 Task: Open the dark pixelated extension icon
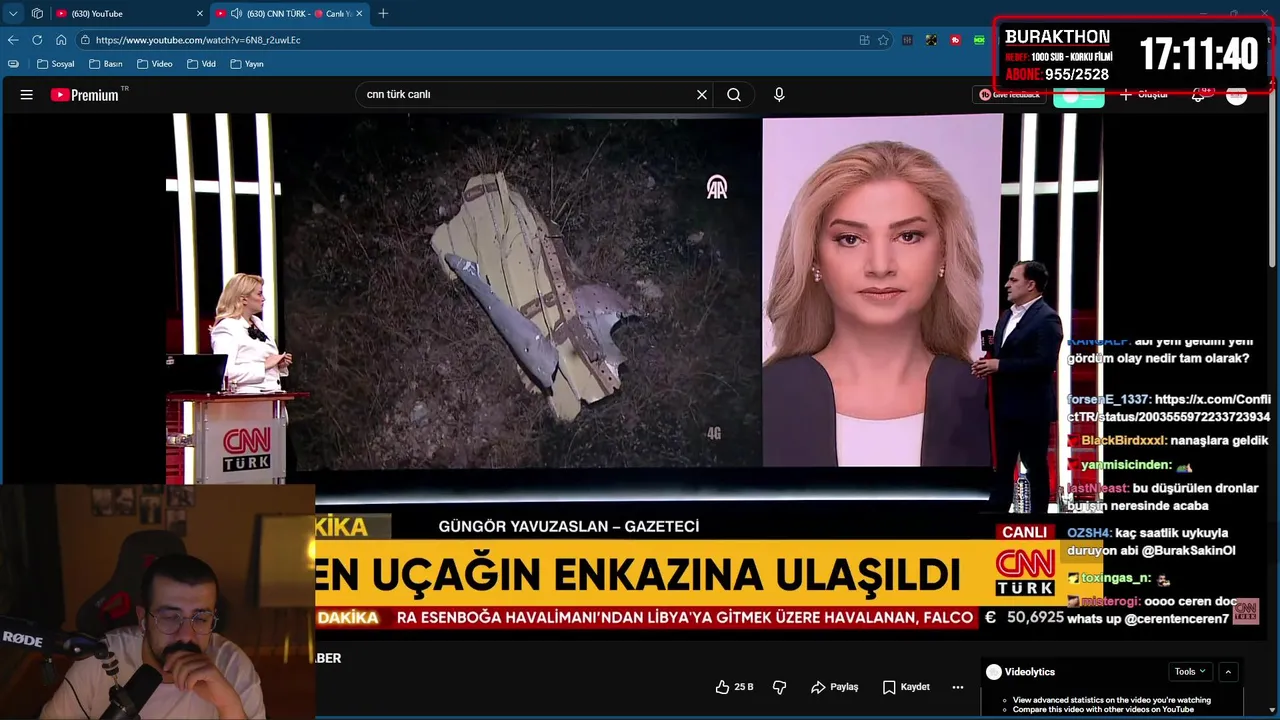931,40
